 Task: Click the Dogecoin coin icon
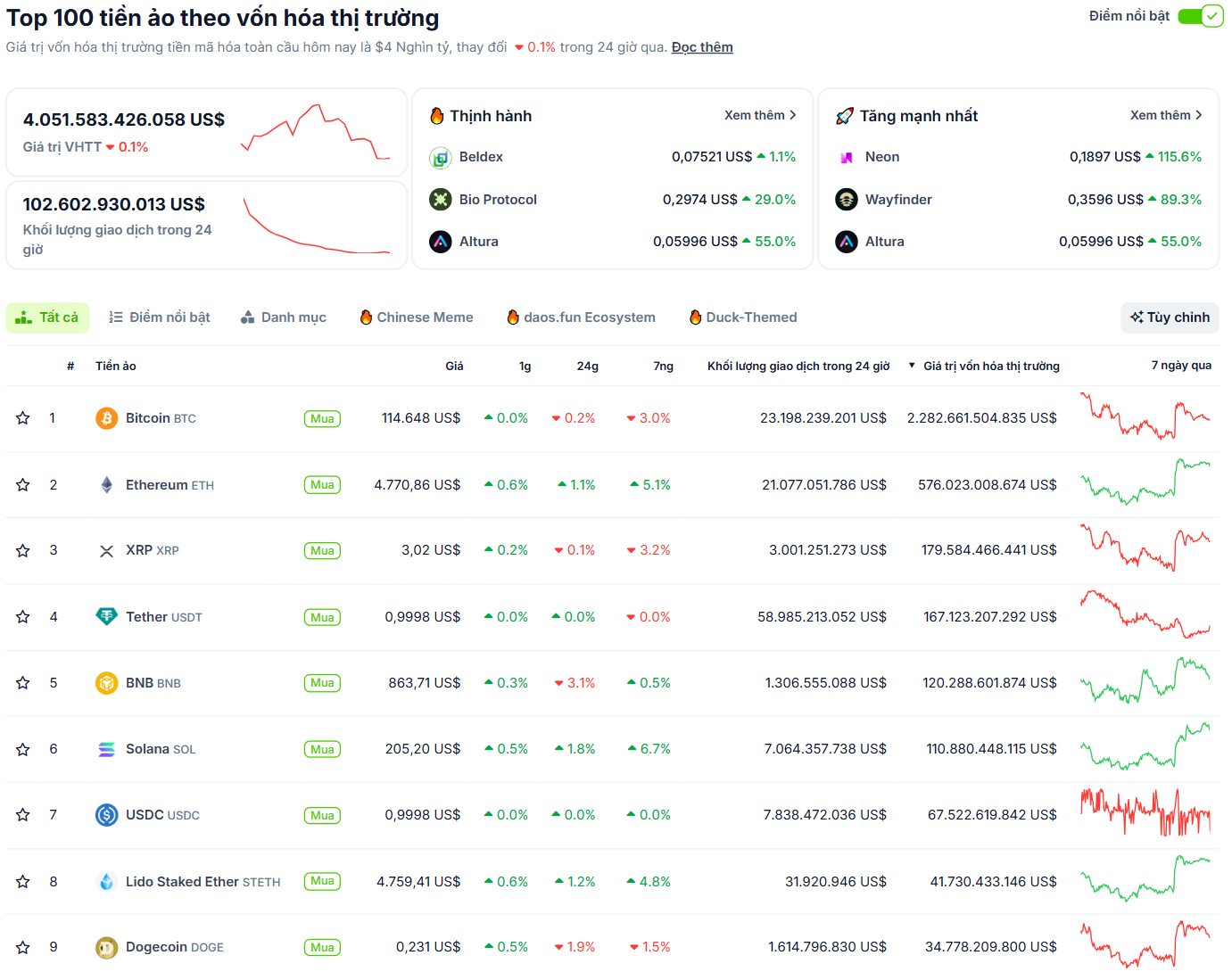coord(106,947)
